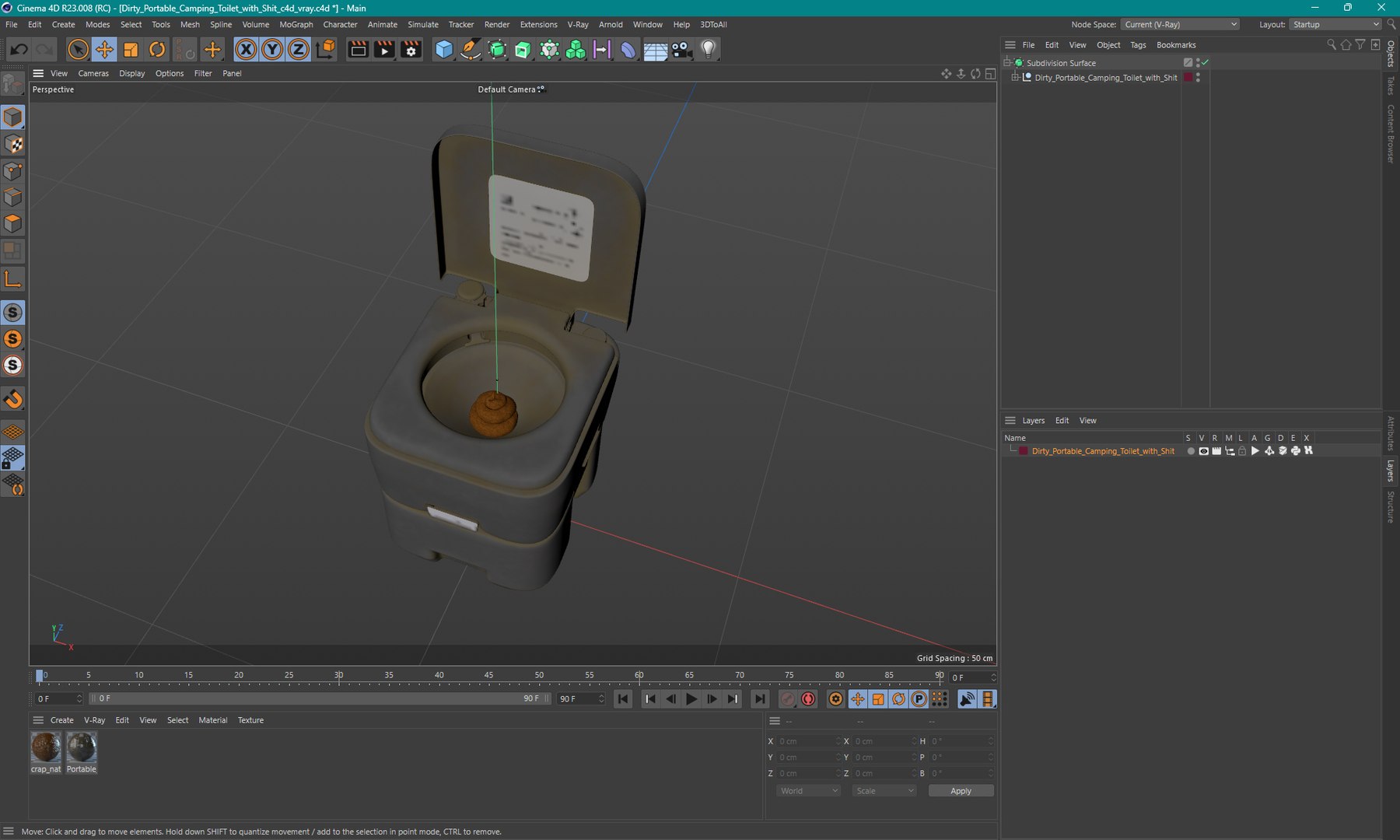Image resolution: width=1400 pixels, height=840 pixels.
Task: Add an Extrude generator icon
Action: coord(523,50)
